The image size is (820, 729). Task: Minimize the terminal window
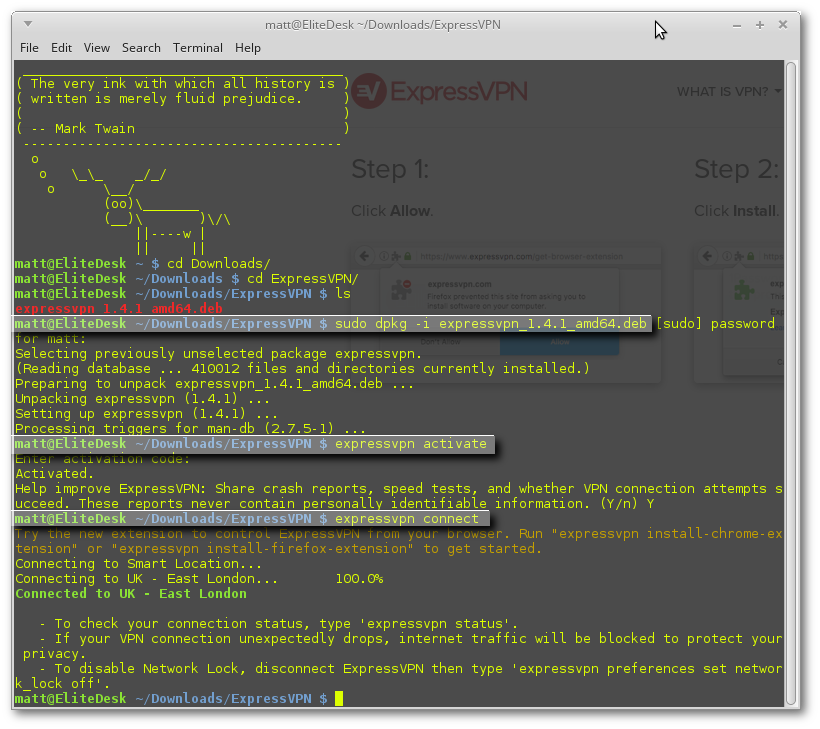(739, 24)
